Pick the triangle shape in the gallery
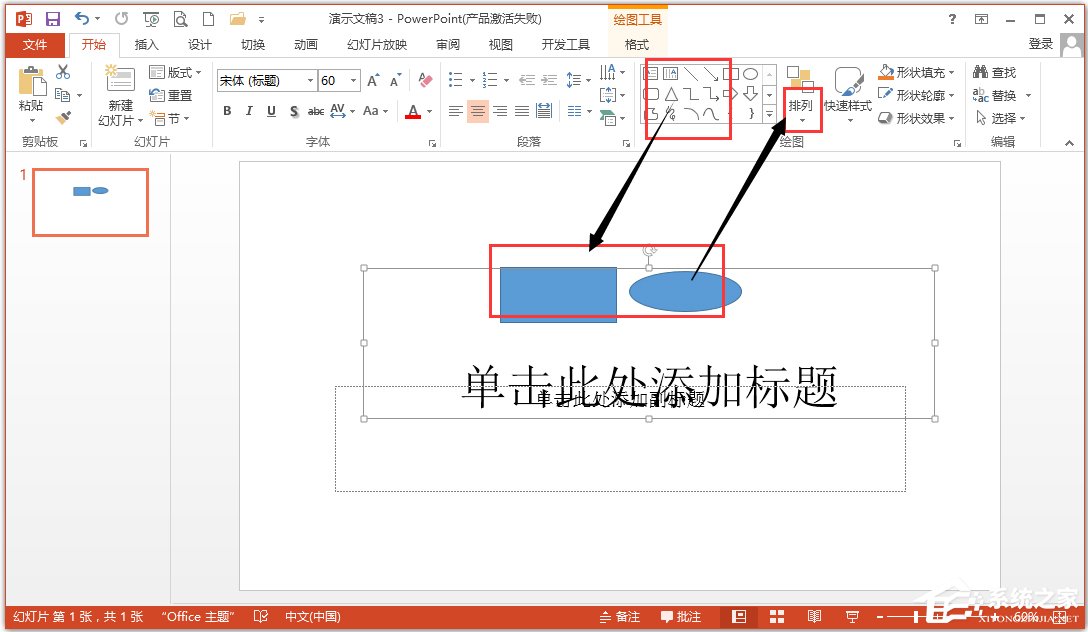Screen dimensions: 1088x632 [671, 94]
